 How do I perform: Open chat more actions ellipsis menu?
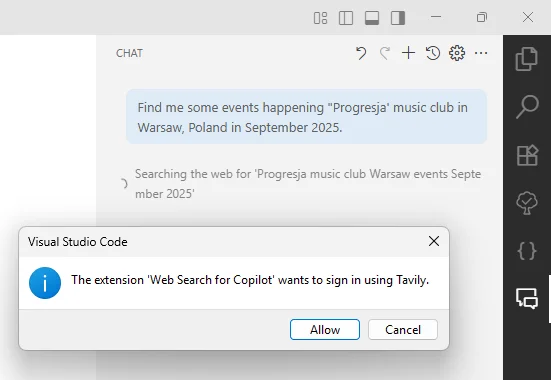click(x=481, y=53)
